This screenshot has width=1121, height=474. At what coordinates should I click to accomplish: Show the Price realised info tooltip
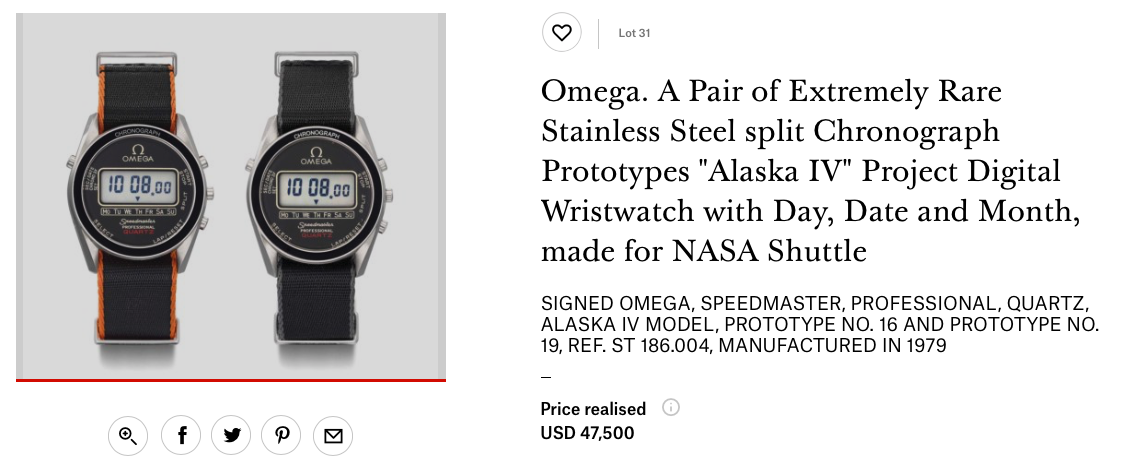click(671, 408)
